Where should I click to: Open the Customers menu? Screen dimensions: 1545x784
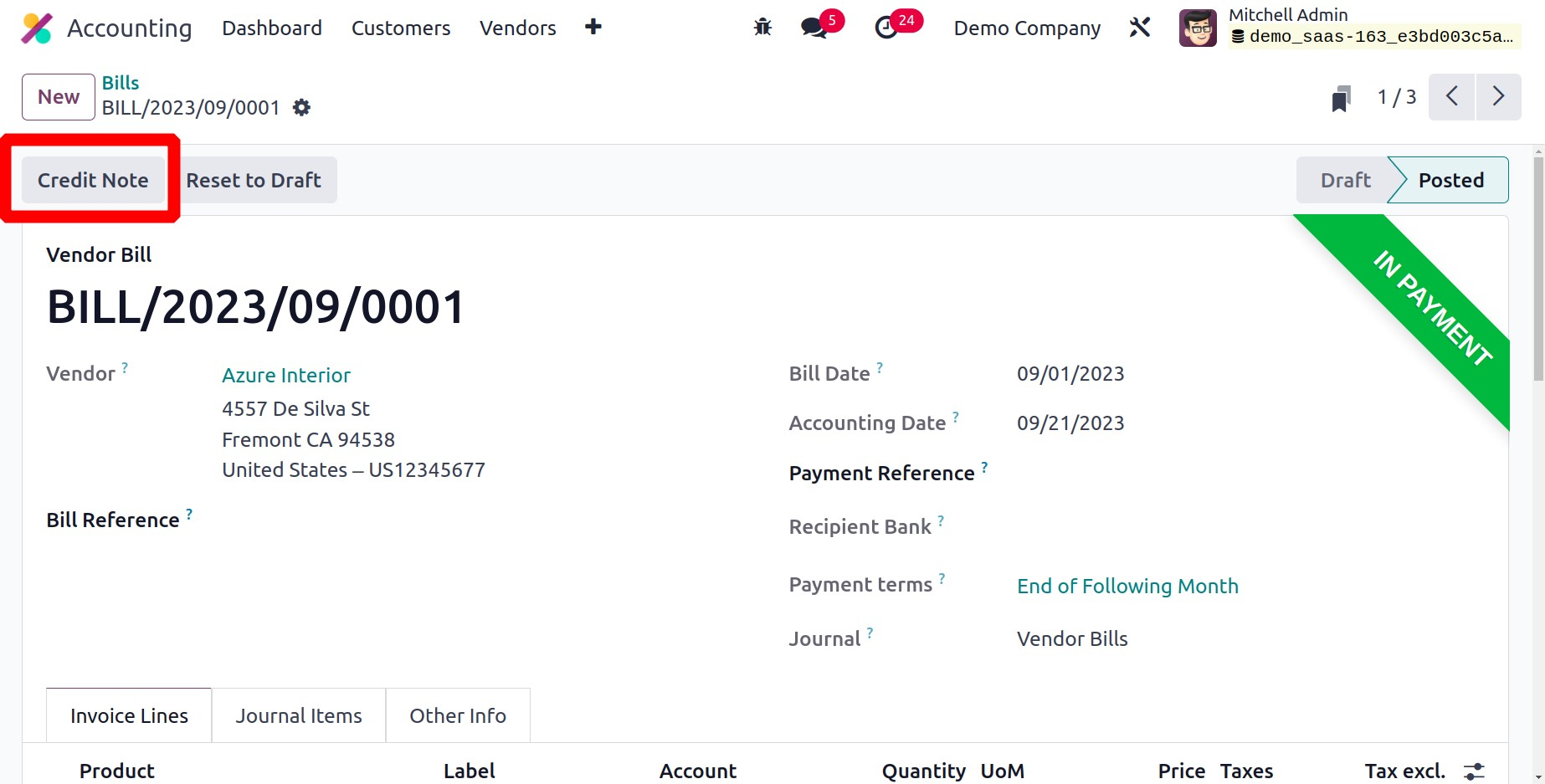[401, 28]
